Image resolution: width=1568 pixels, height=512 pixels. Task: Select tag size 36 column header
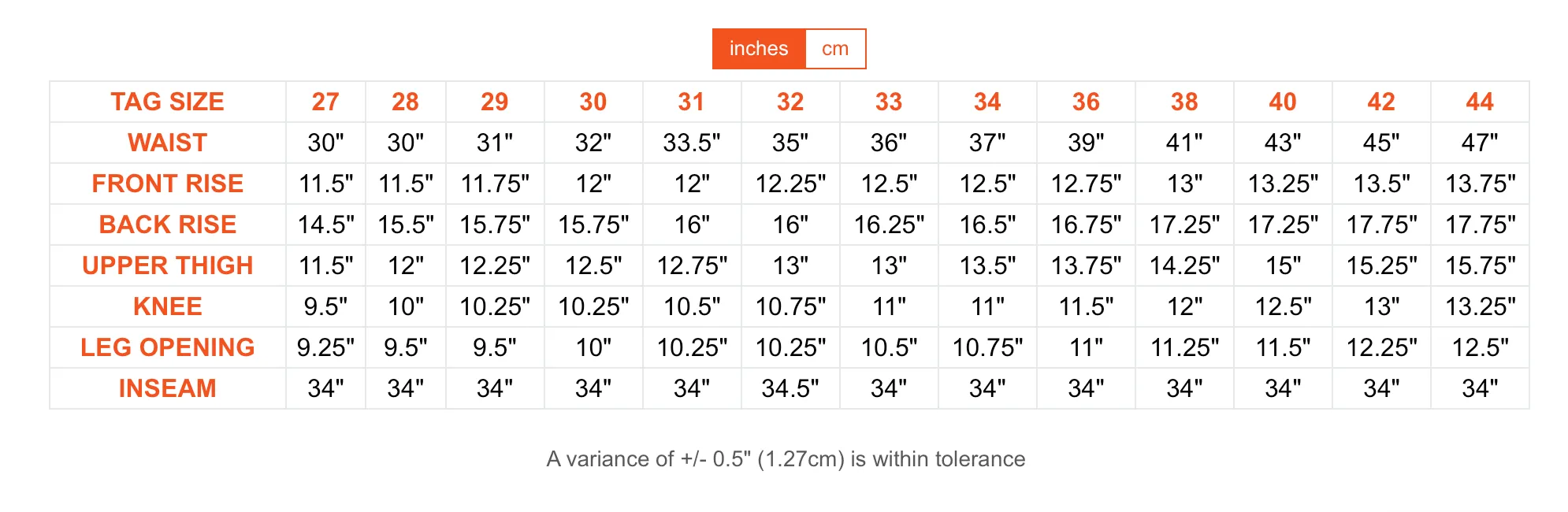click(1086, 102)
